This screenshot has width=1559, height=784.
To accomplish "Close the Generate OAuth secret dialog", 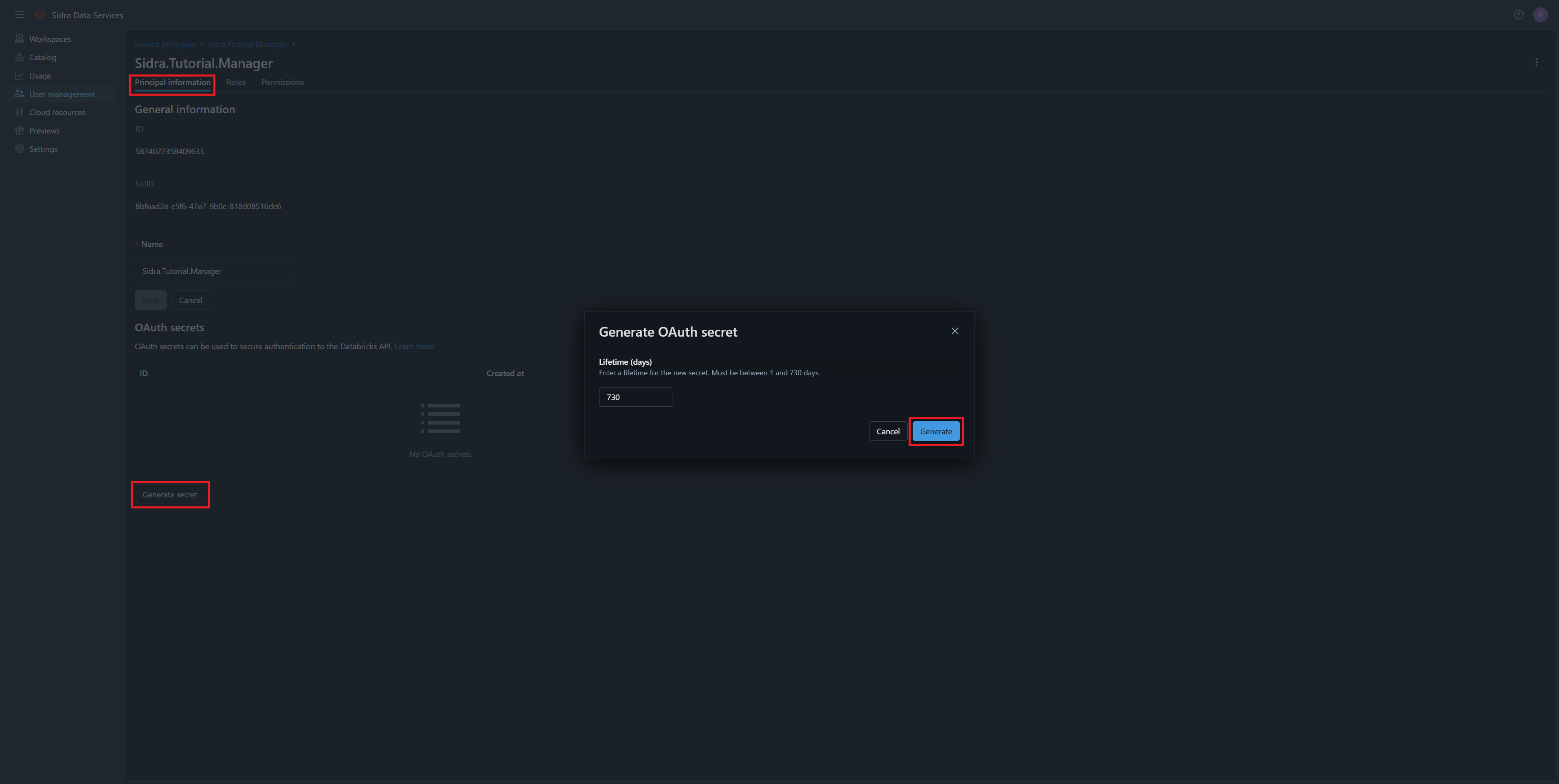I will click(954, 331).
